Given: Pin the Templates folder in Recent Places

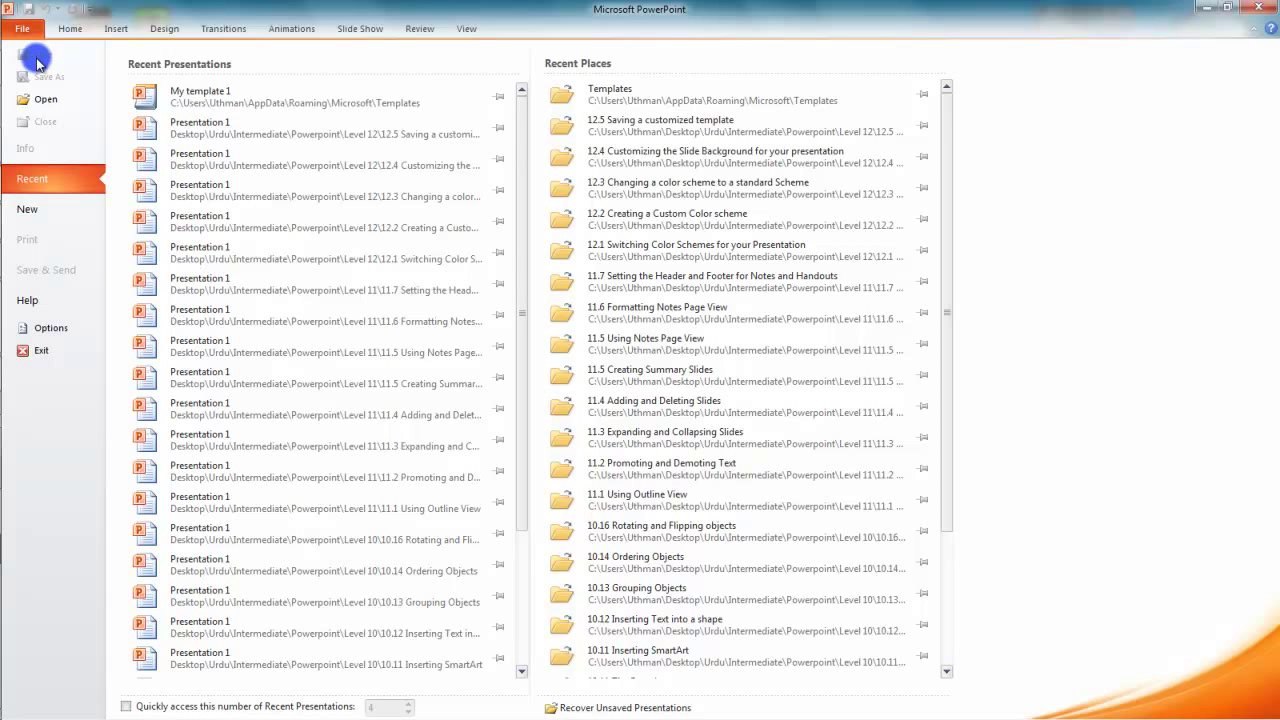Looking at the screenshot, I should (x=923, y=94).
